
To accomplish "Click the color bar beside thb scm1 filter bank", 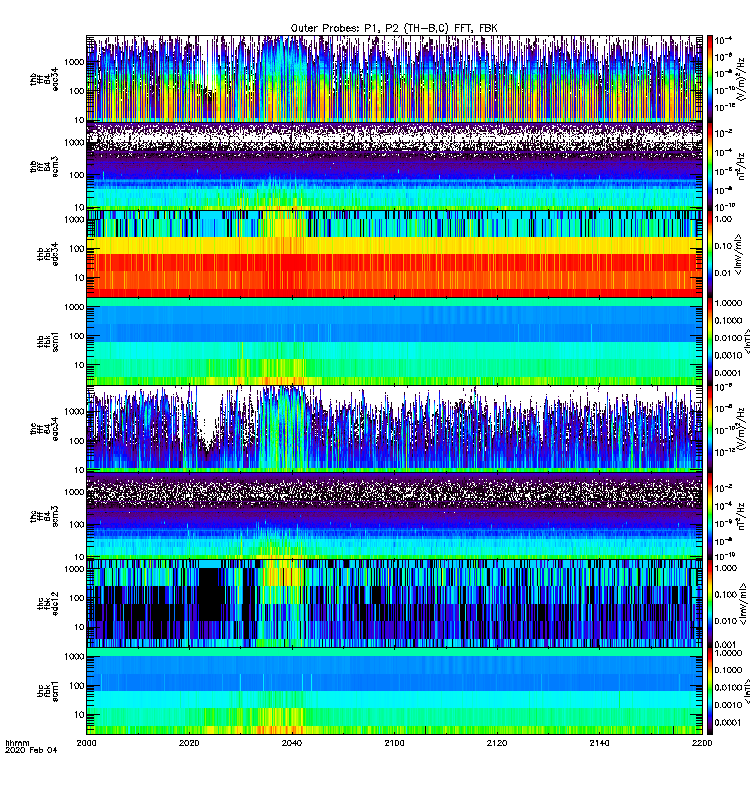I will pyautogui.click(x=710, y=341).
